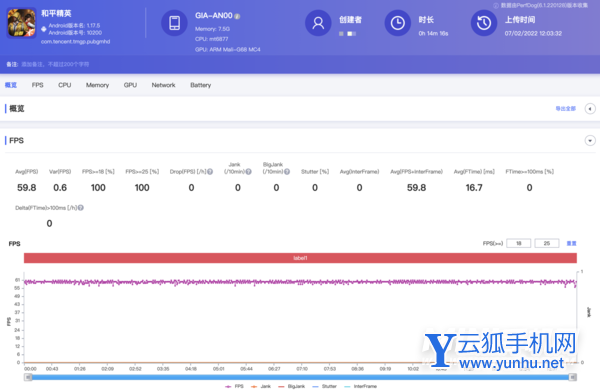Open the Network tab
600x390 pixels.
point(163,85)
